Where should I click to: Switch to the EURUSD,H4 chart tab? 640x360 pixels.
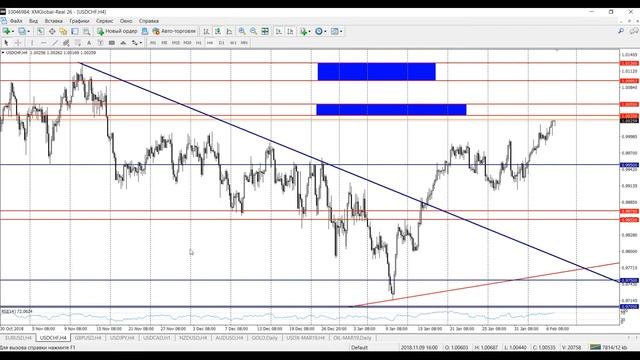18,338
